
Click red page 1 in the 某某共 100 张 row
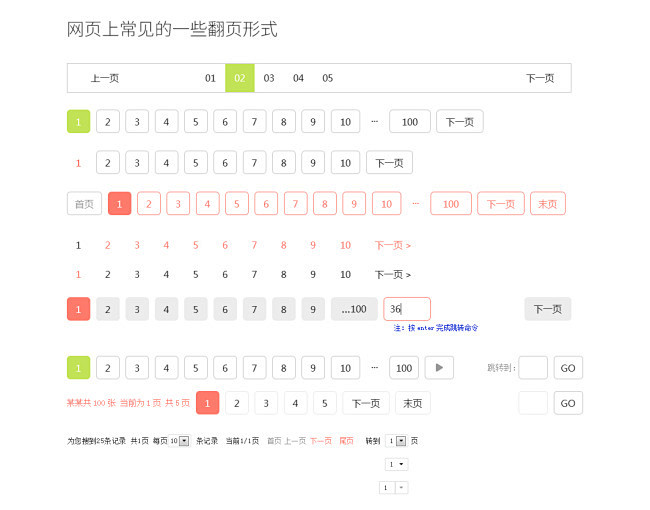coord(207,403)
